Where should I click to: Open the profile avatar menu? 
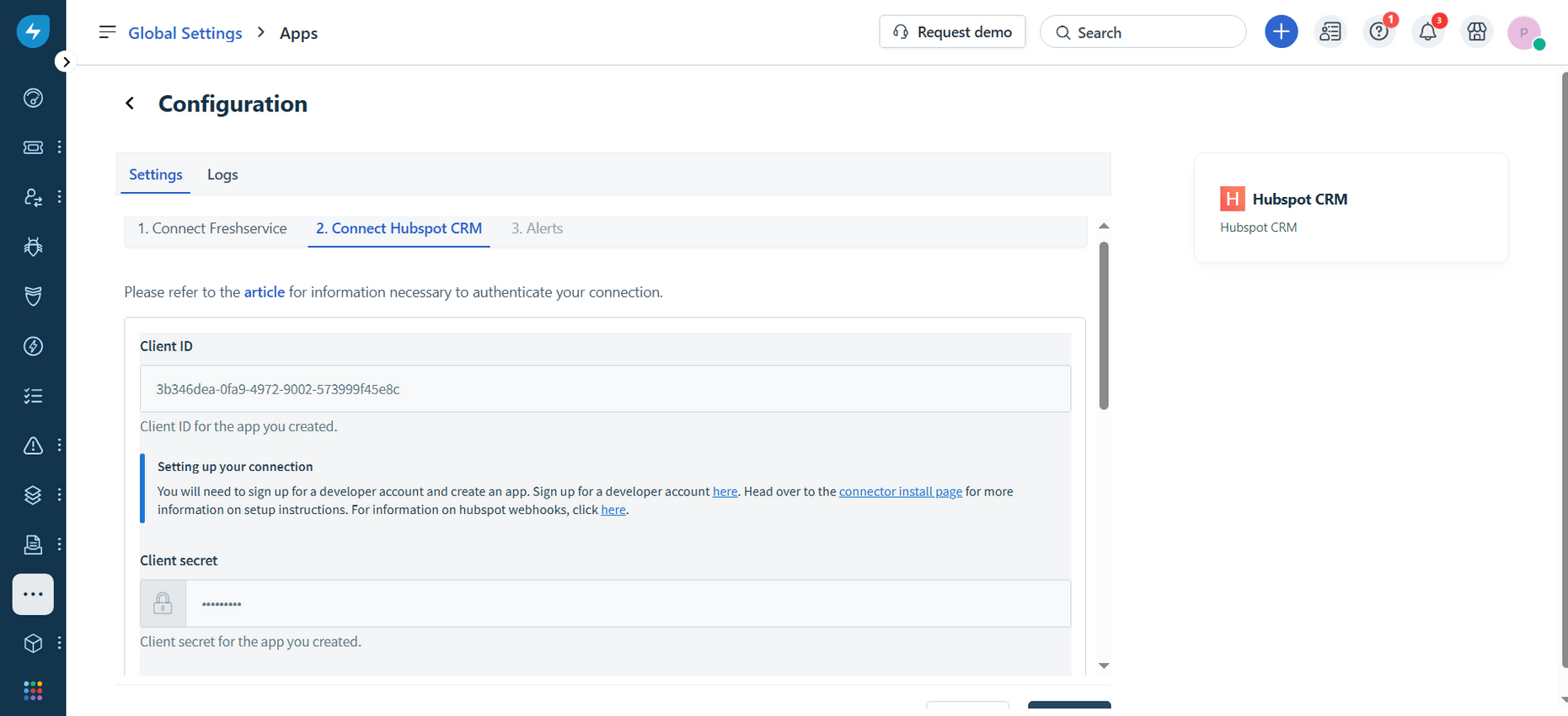(x=1524, y=33)
